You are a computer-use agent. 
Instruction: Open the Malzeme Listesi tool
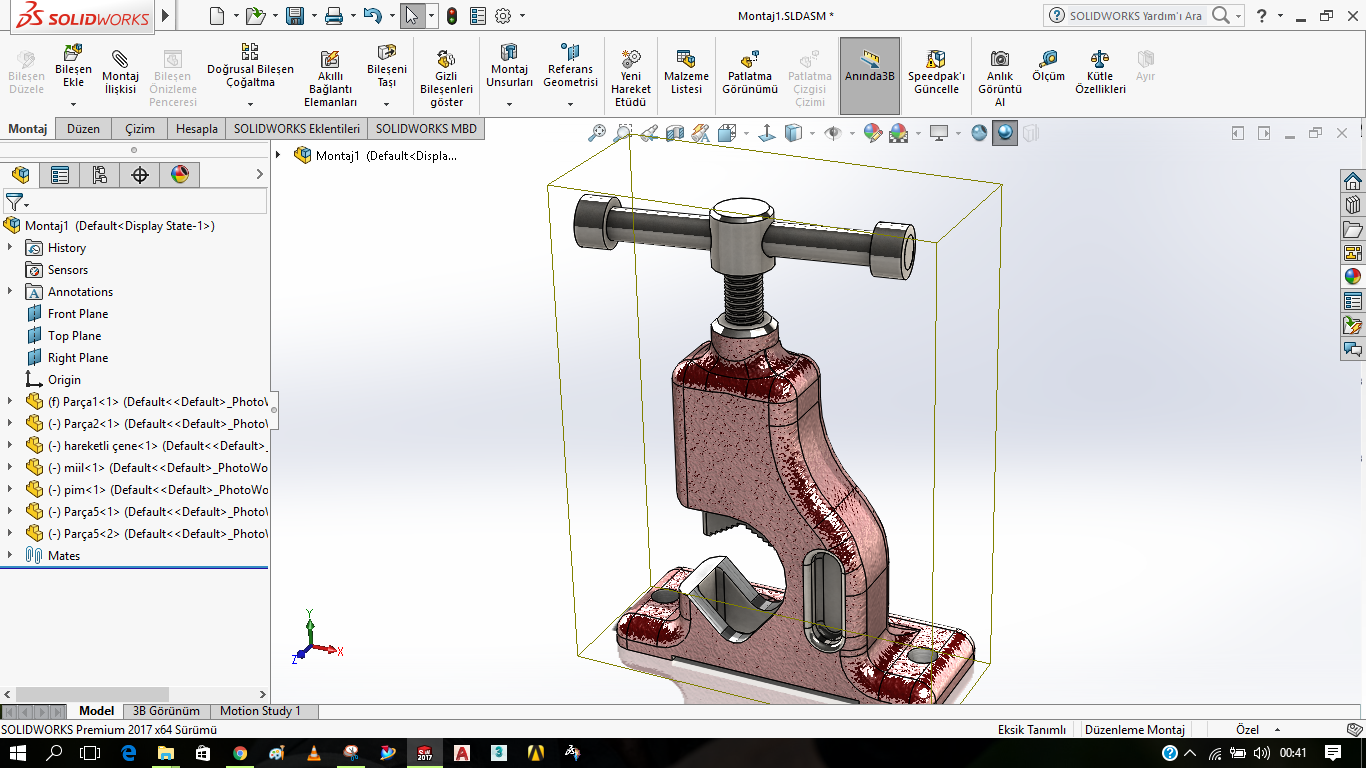click(x=686, y=72)
